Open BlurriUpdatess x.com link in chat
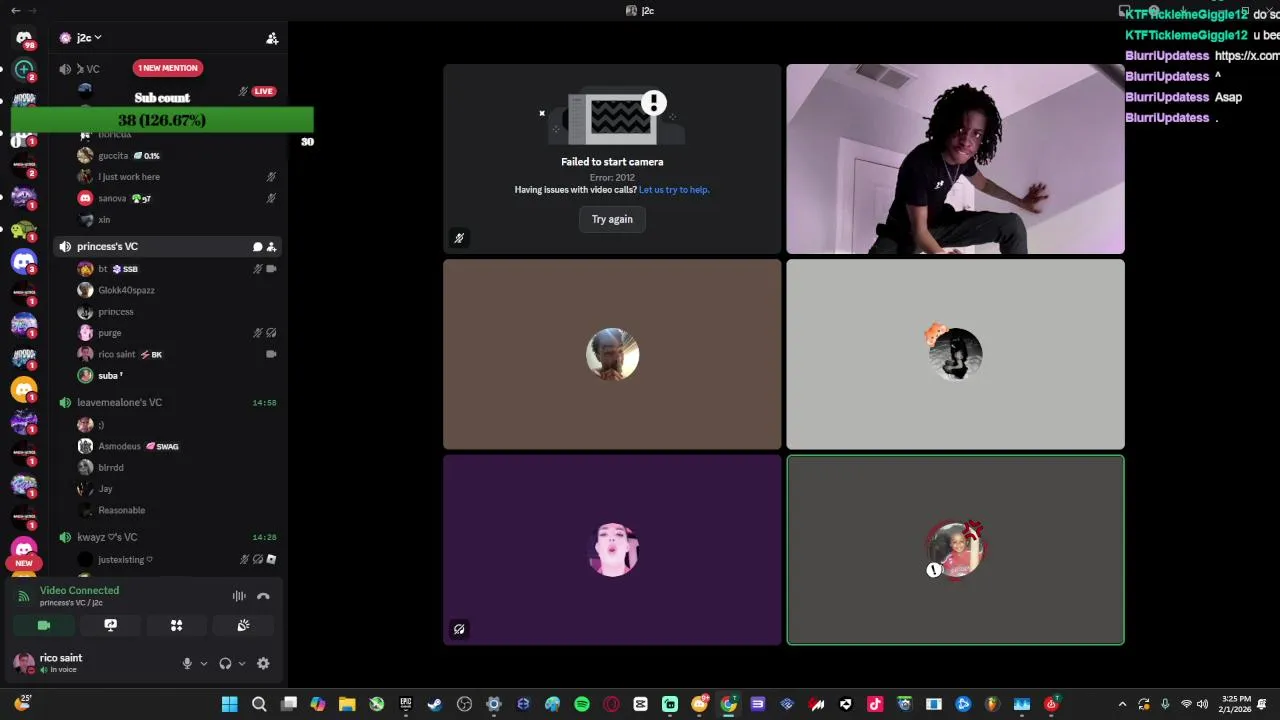This screenshot has height=720, width=1280. coord(1246,56)
